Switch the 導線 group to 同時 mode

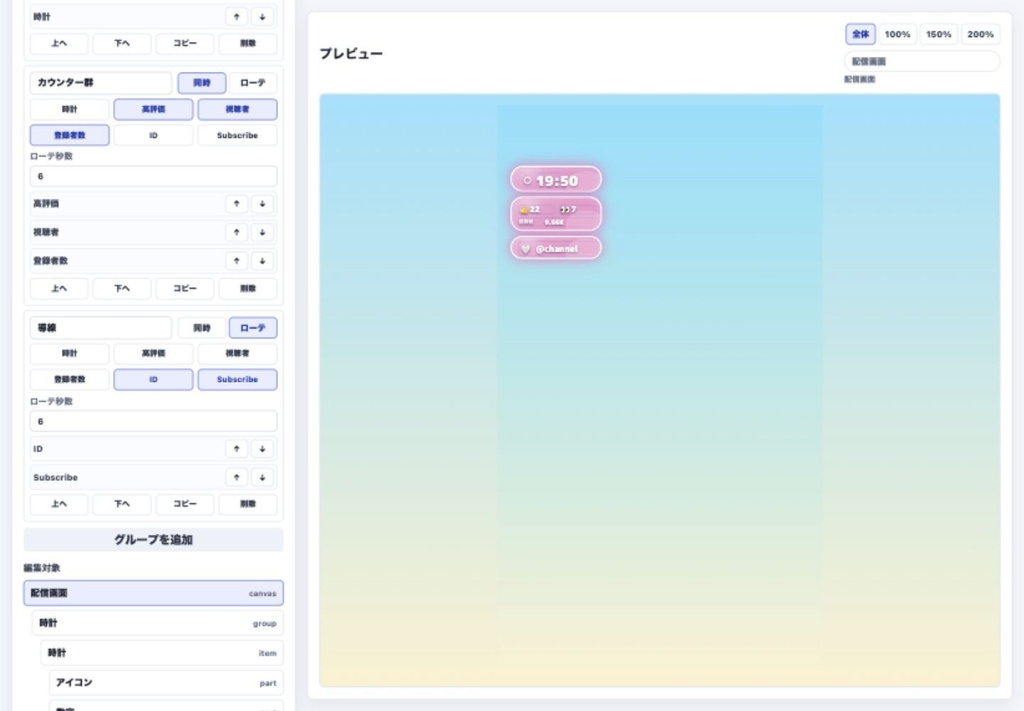[202, 328]
